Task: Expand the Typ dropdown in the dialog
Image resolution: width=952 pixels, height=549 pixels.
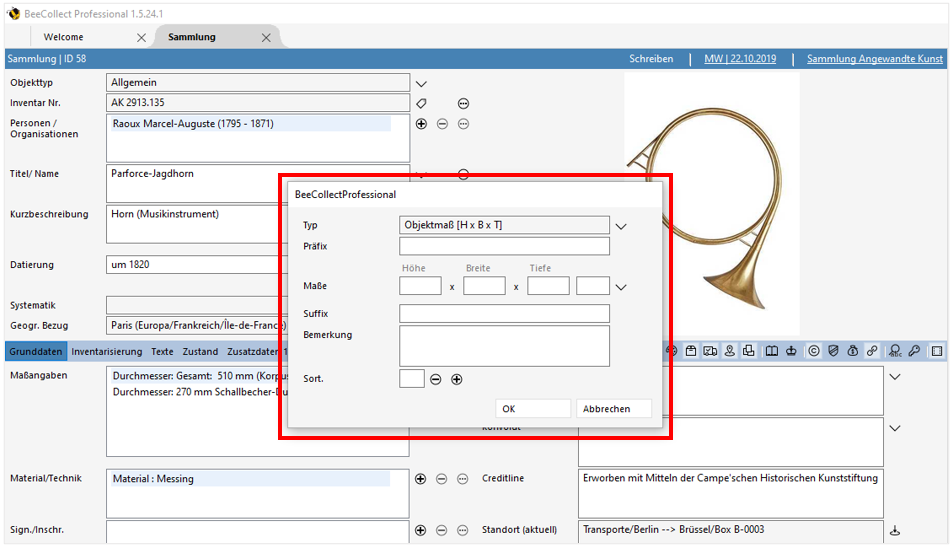Action: 621,226
